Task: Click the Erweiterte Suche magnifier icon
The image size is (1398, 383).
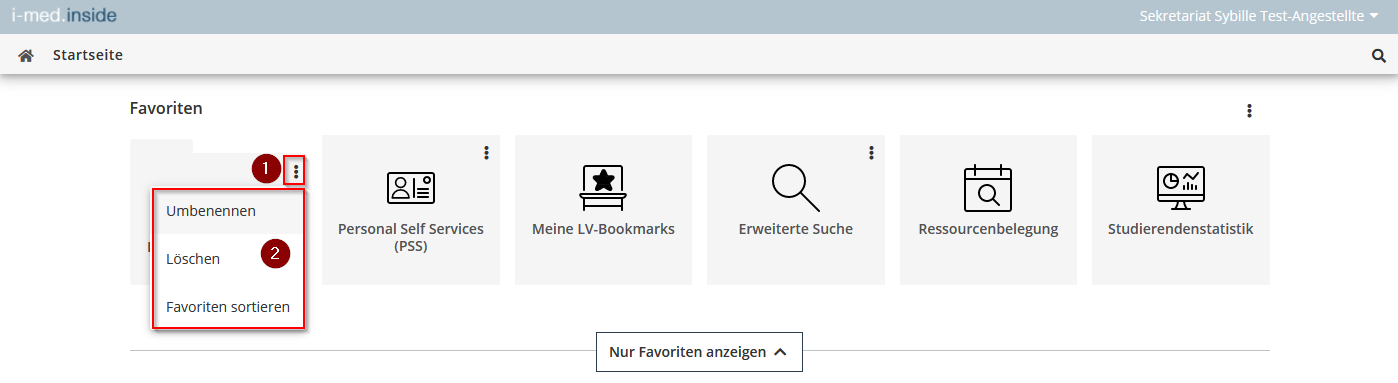Action: click(x=796, y=187)
